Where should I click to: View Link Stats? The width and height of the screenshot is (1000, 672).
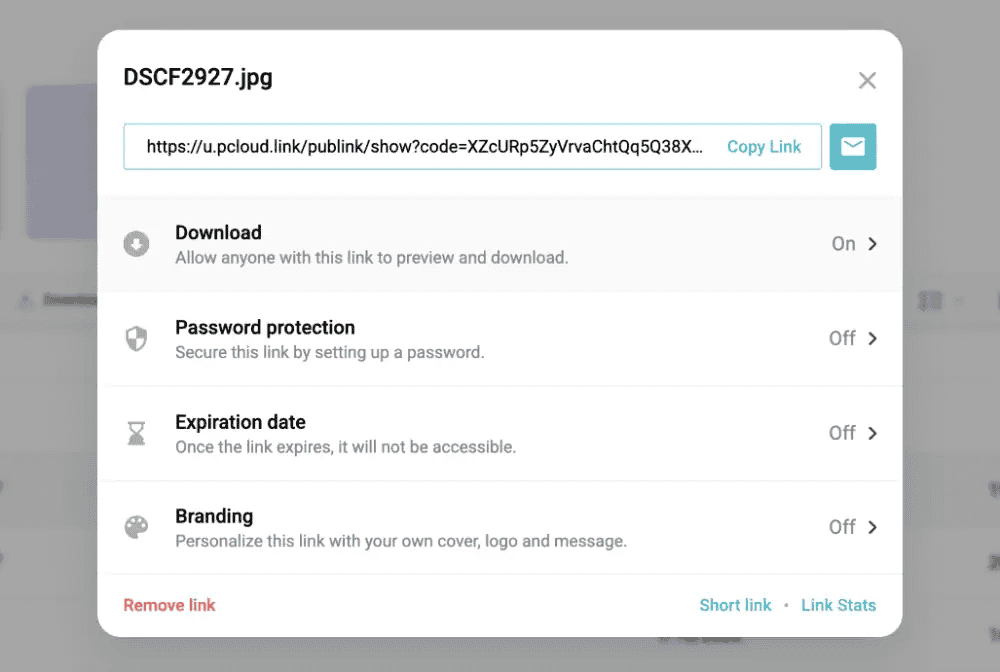838,605
